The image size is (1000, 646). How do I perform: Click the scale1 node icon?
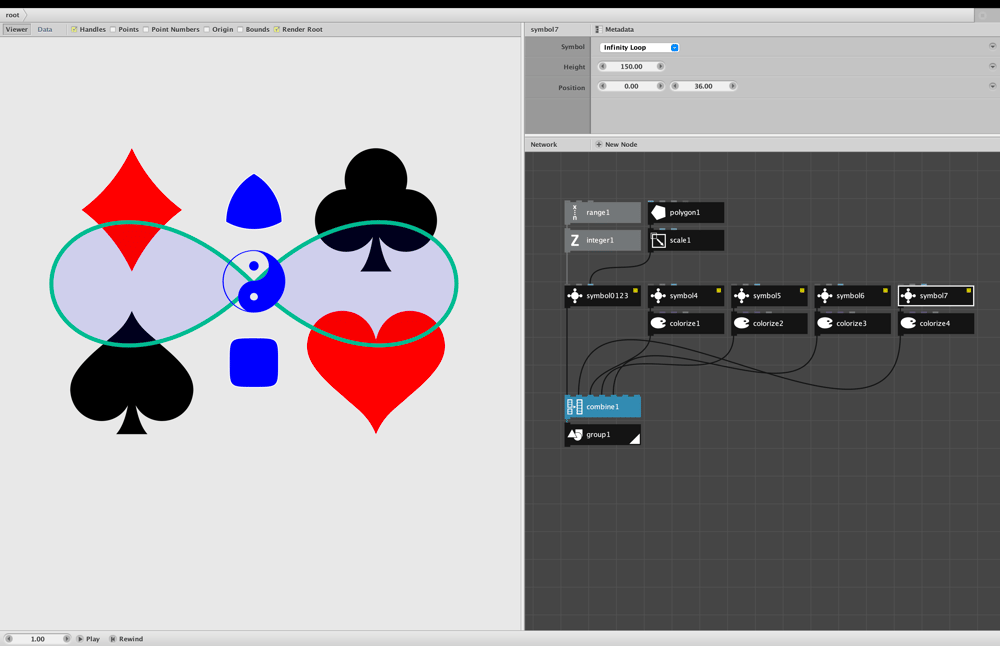(658, 240)
